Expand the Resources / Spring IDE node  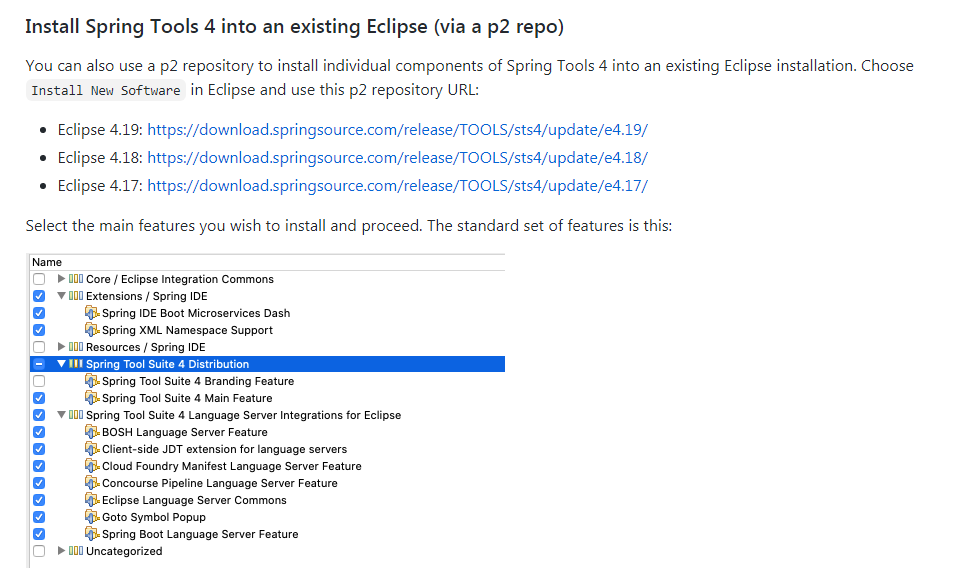62,347
